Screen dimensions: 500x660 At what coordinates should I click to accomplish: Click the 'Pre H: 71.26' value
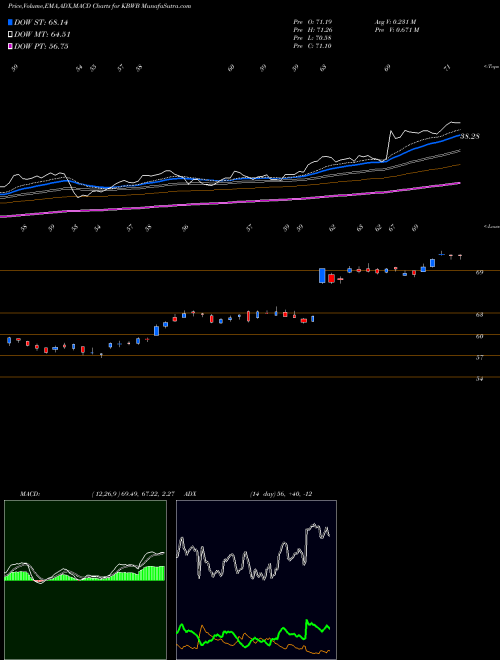[313, 30]
